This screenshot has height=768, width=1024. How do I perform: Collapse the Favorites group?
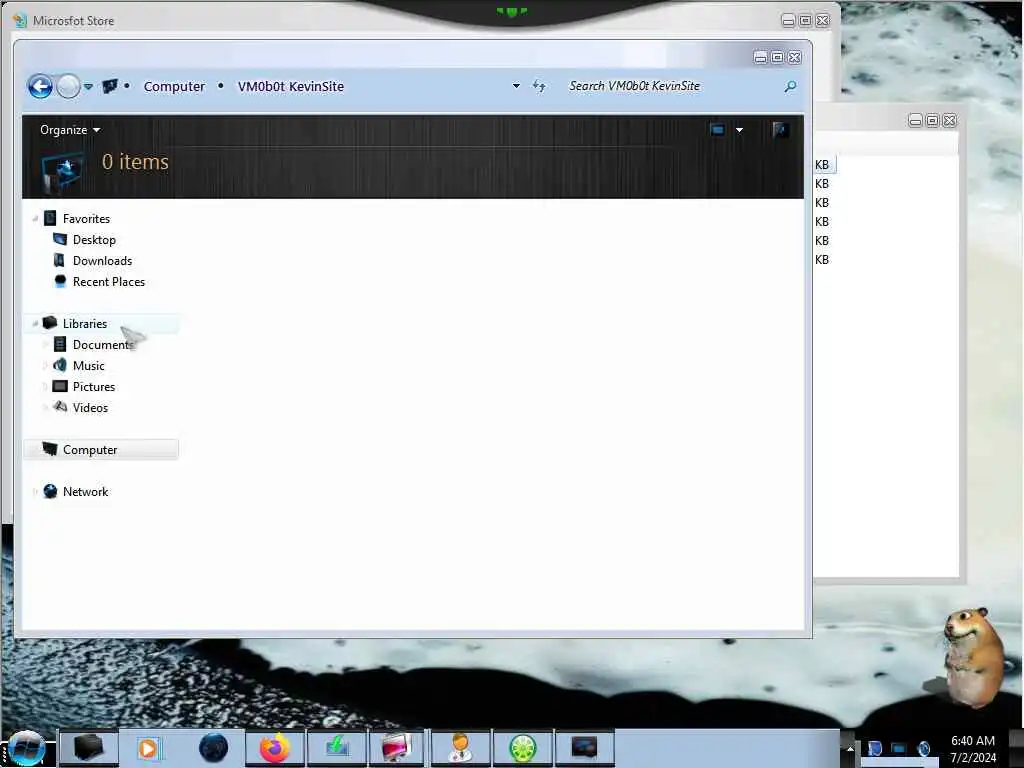(35, 219)
